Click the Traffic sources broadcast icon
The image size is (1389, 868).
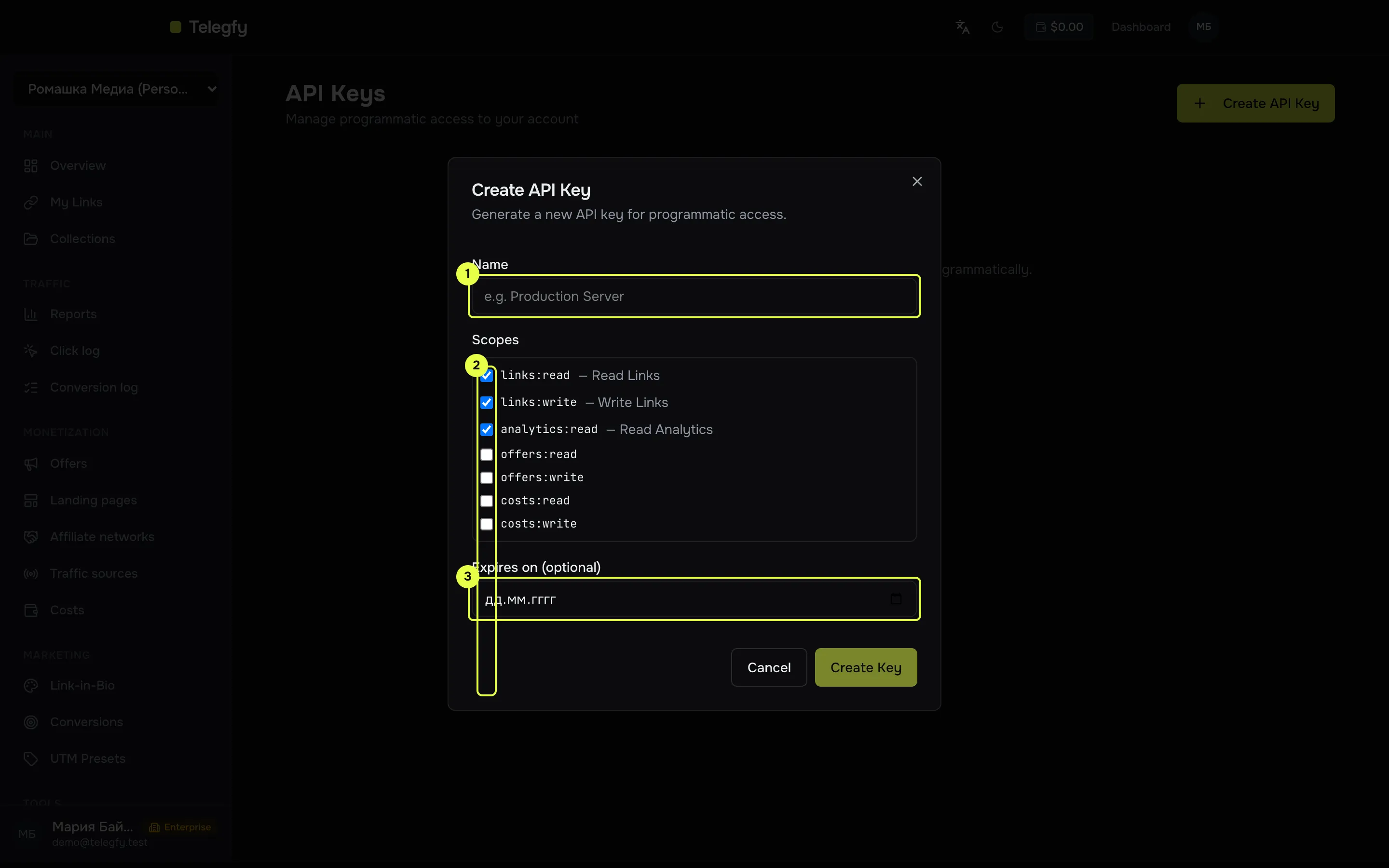point(31,573)
